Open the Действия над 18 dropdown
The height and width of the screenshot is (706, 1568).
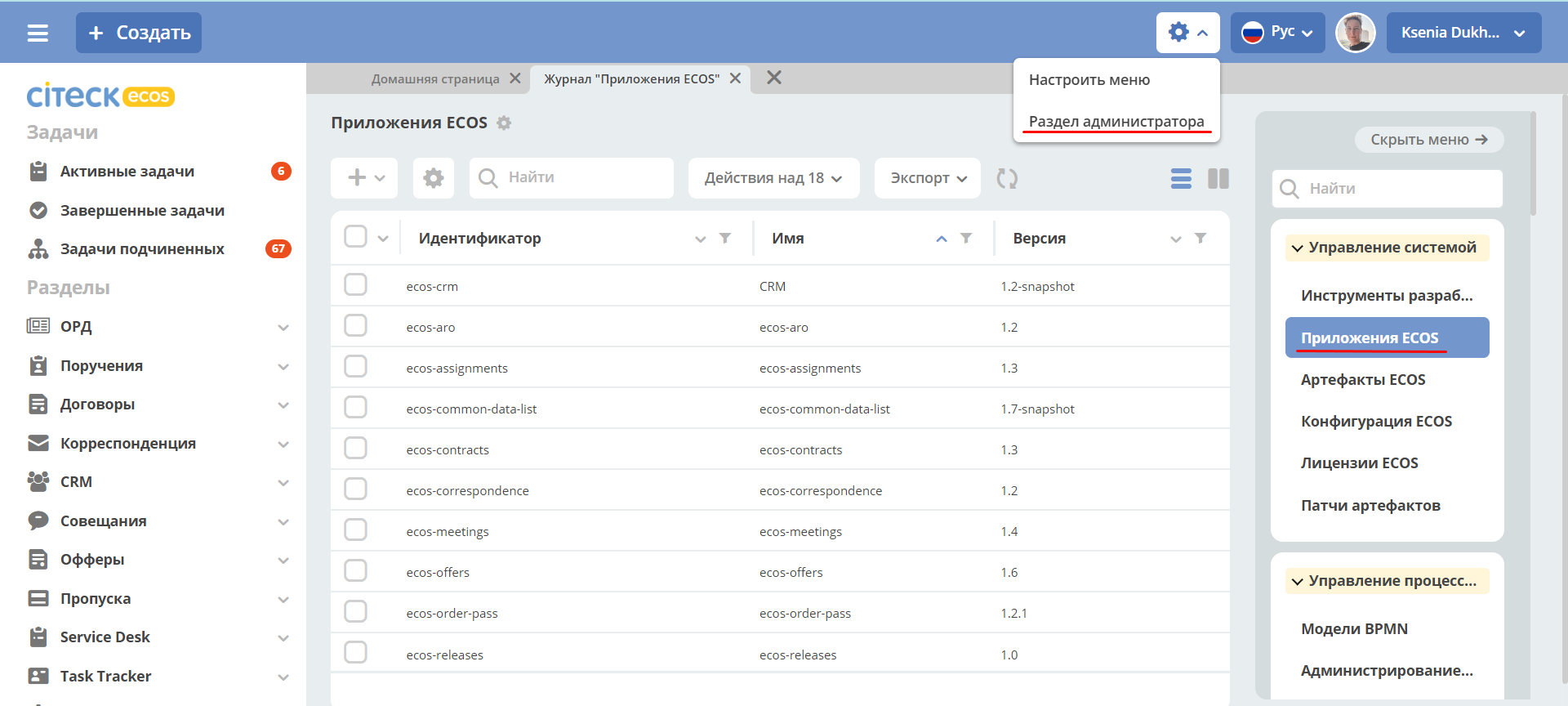click(x=773, y=178)
